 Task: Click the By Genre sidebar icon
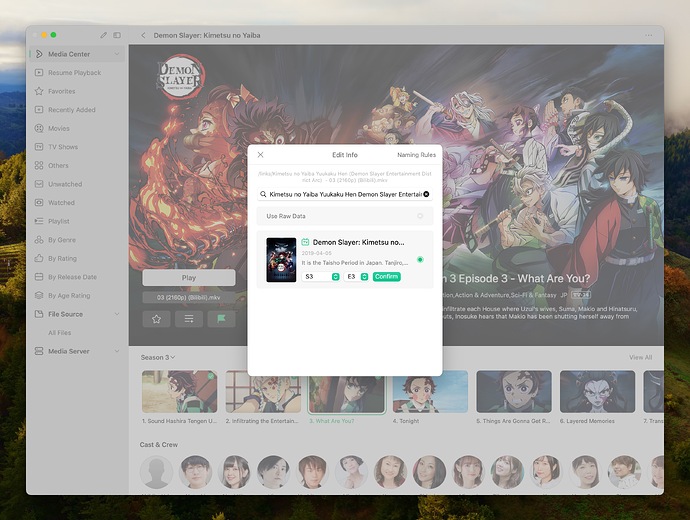[x=39, y=240]
